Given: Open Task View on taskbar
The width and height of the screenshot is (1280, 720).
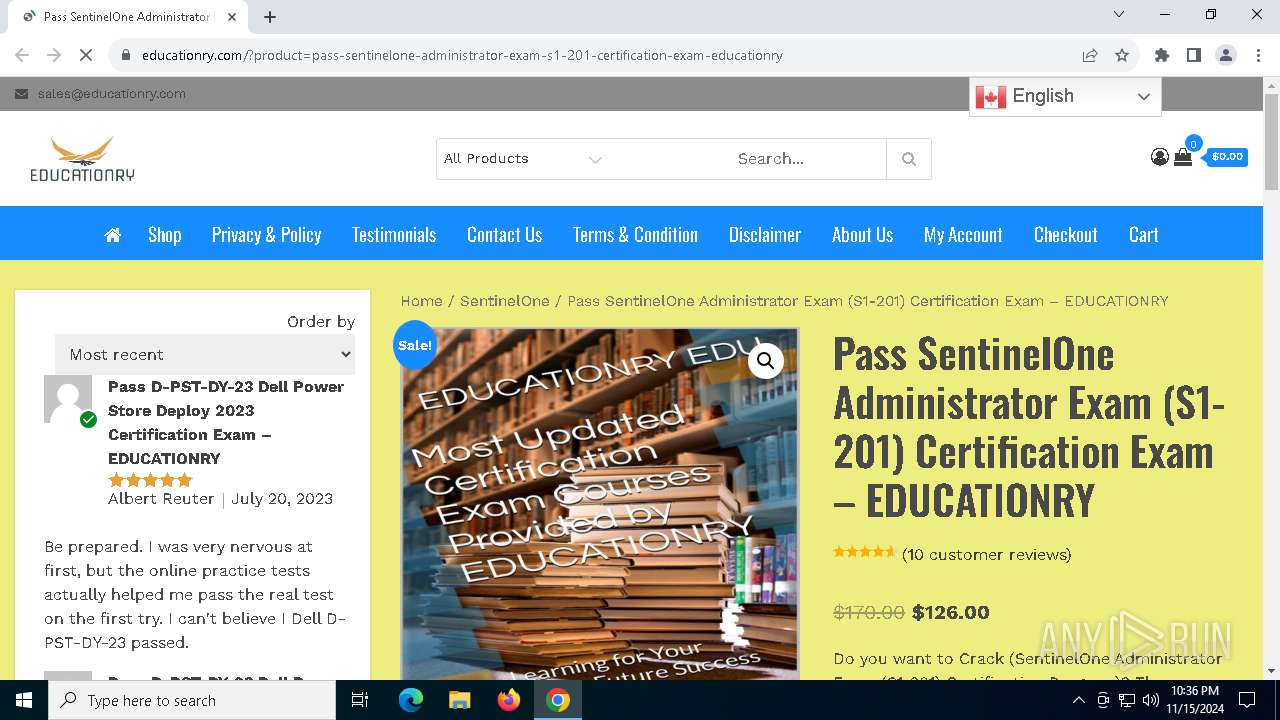Looking at the screenshot, I should pos(360,700).
